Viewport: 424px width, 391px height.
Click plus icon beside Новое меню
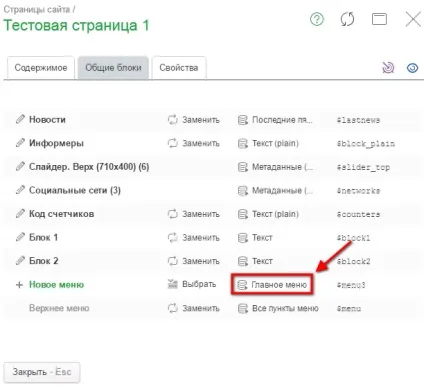click(19, 285)
